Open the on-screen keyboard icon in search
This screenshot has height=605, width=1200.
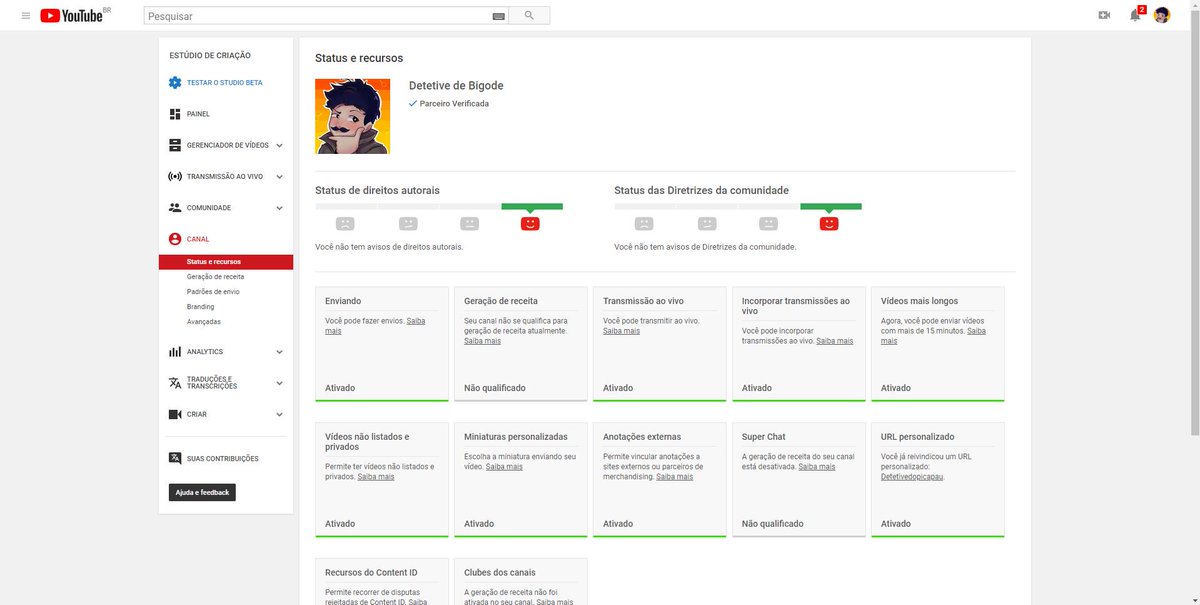tap(498, 16)
